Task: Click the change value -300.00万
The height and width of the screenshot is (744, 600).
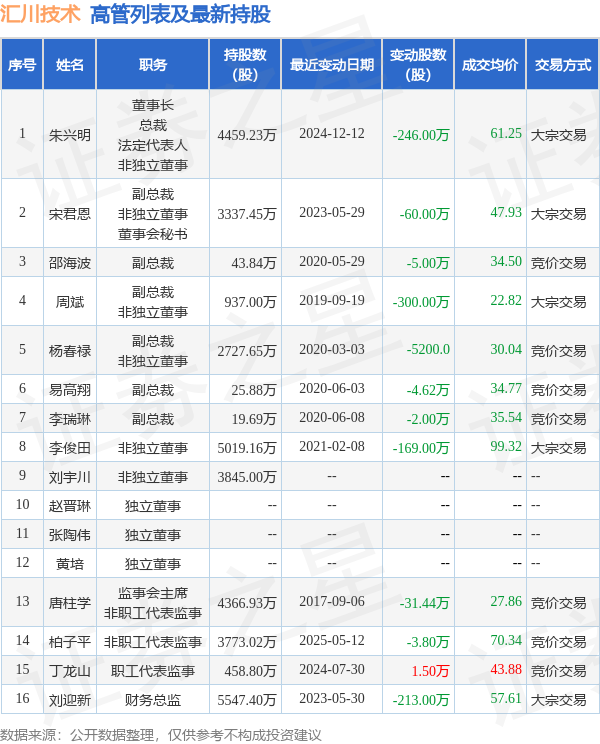Action: pyautogui.click(x=421, y=302)
